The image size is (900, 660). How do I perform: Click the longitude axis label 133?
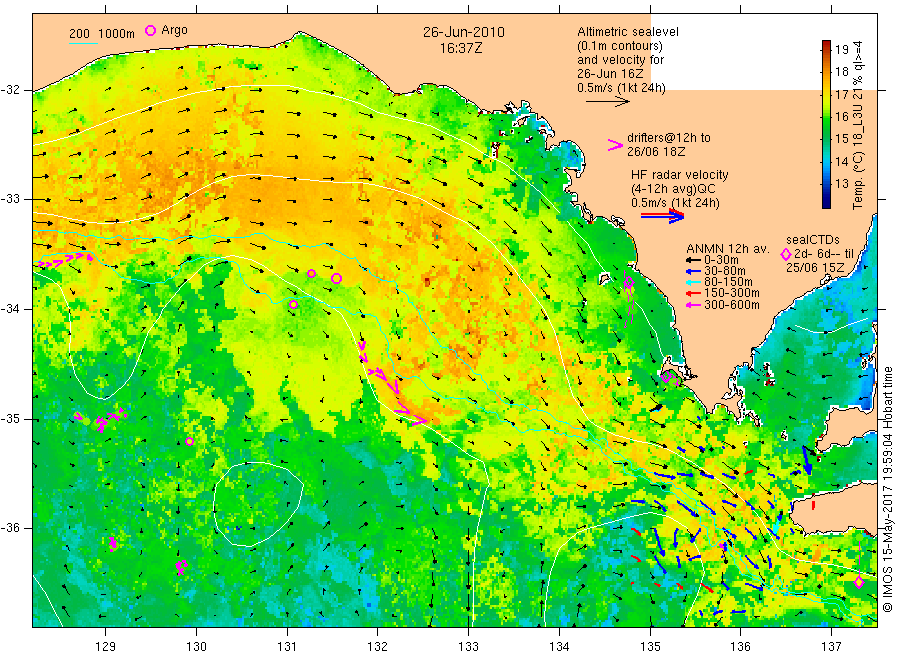(x=468, y=647)
